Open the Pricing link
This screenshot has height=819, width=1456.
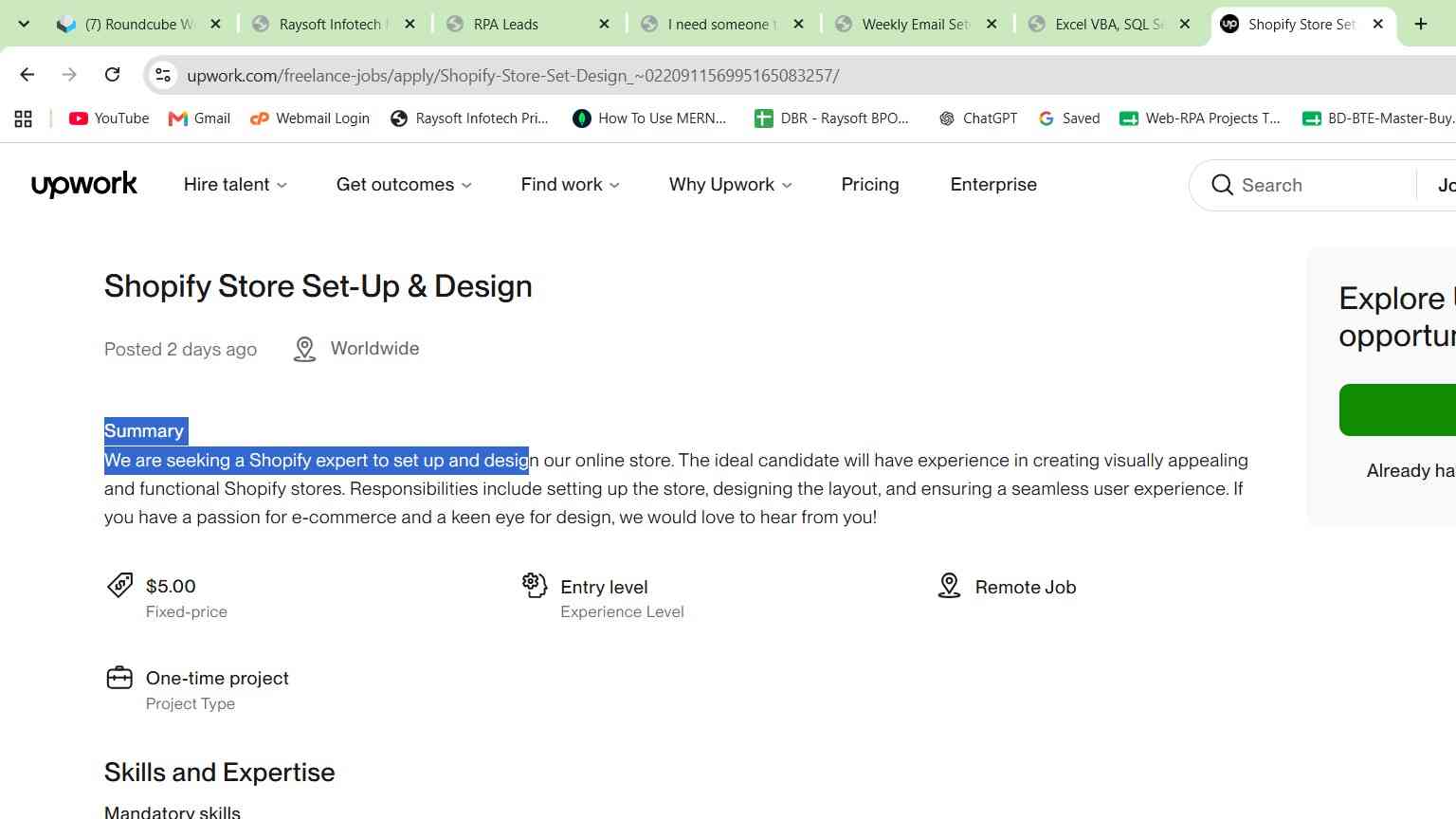pyautogui.click(x=870, y=185)
